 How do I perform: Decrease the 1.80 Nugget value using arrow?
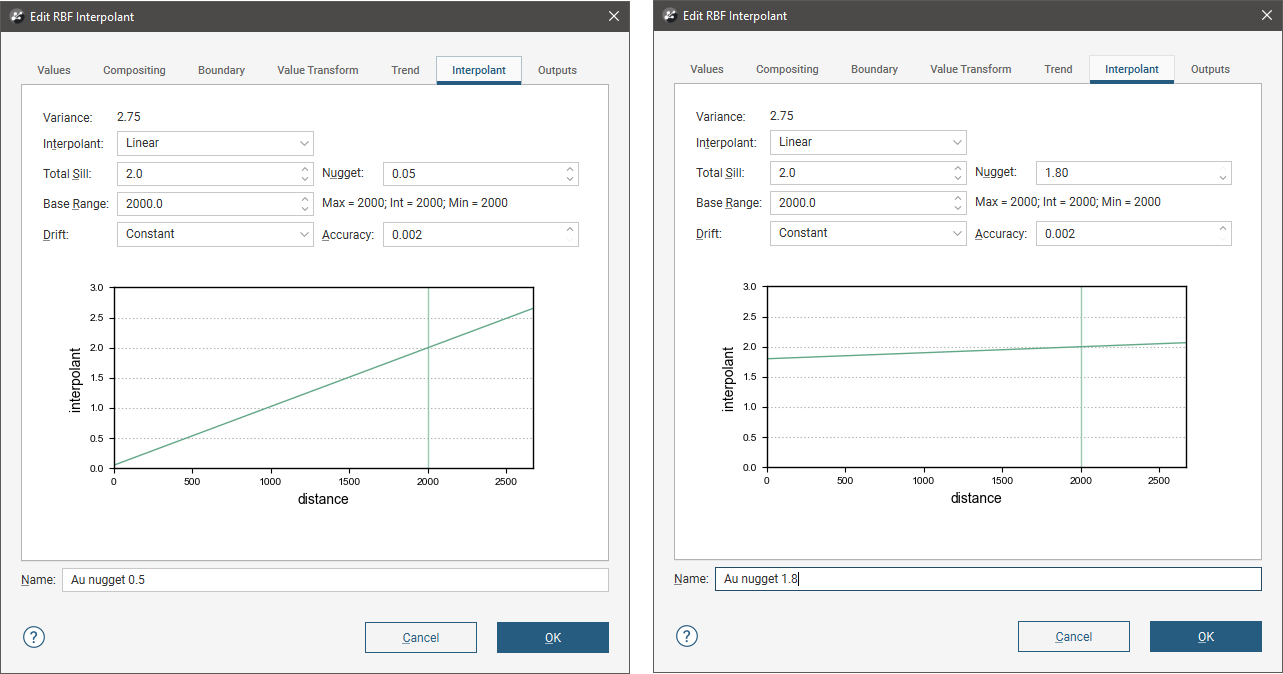(x=1223, y=178)
